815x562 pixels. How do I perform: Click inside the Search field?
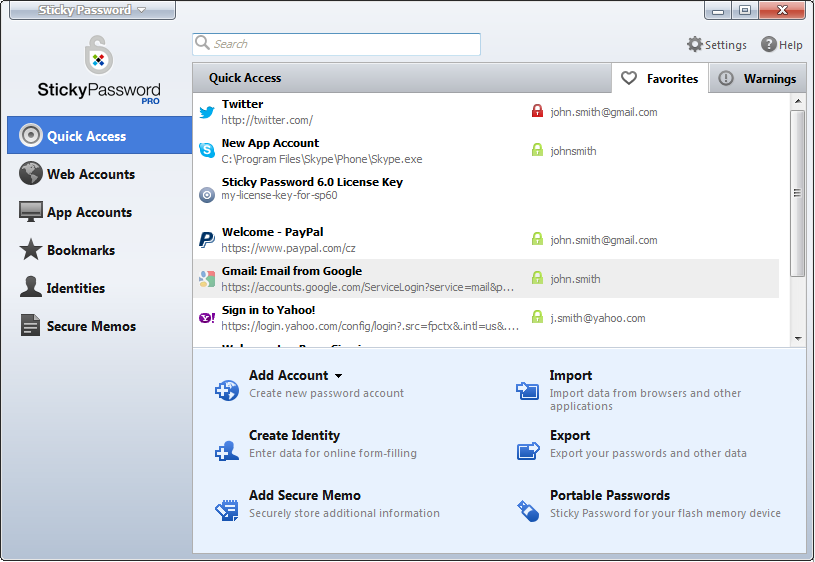click(336, 44)
